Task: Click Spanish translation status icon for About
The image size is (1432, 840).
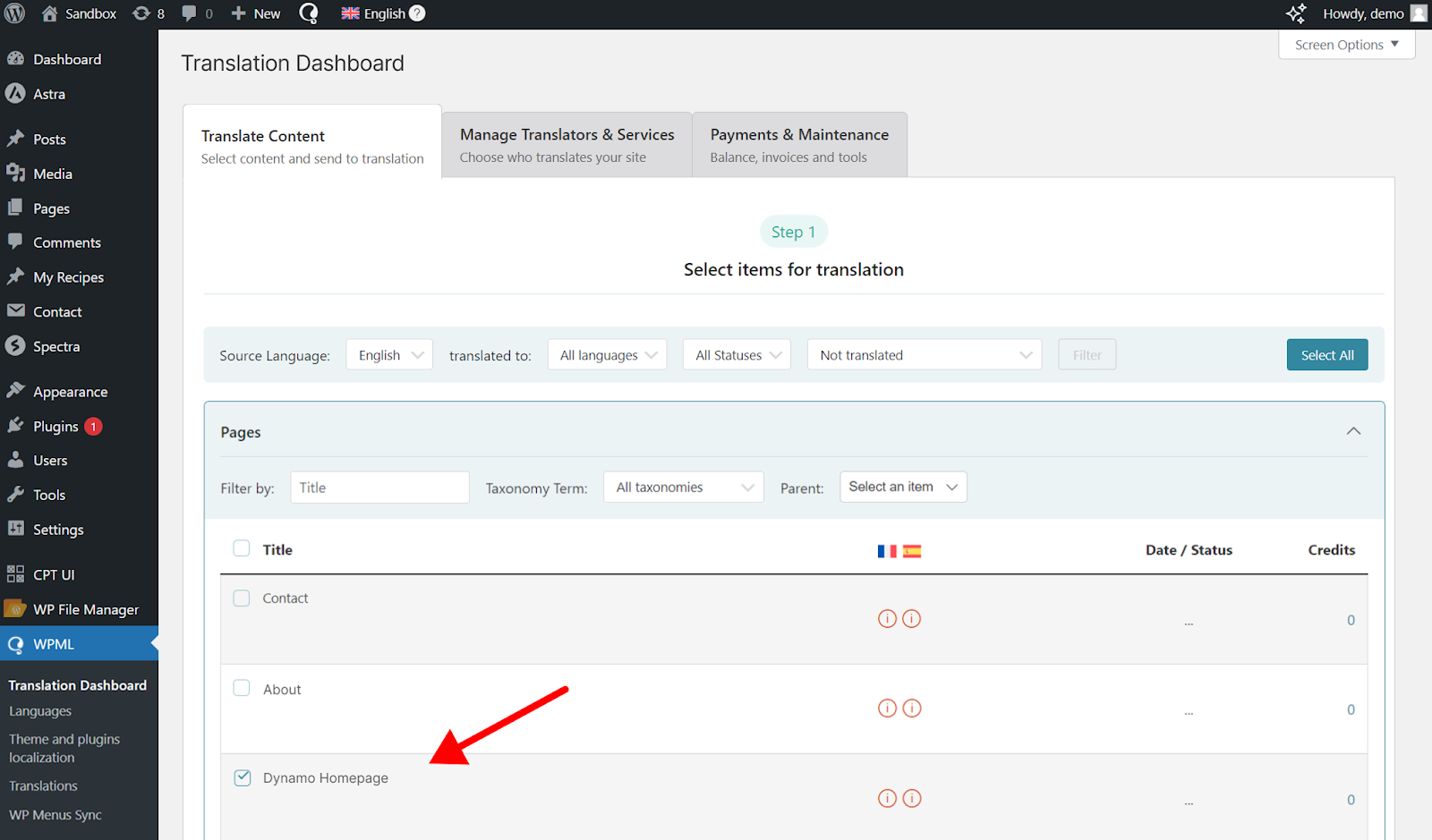Action: pyautogui.click(x=912, y=708)
